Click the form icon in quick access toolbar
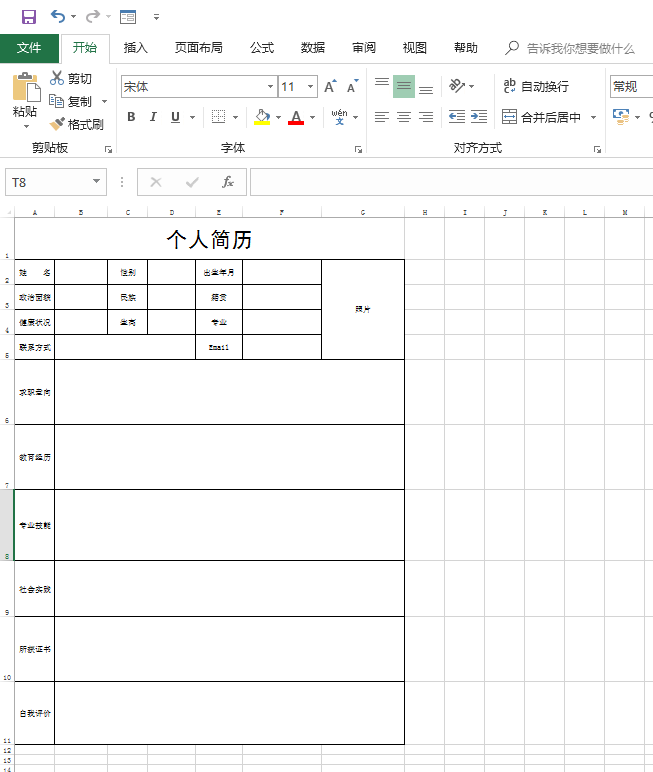The width and height of the screenshot is (653, 772). pyautogui.click(x=128, y=17)
